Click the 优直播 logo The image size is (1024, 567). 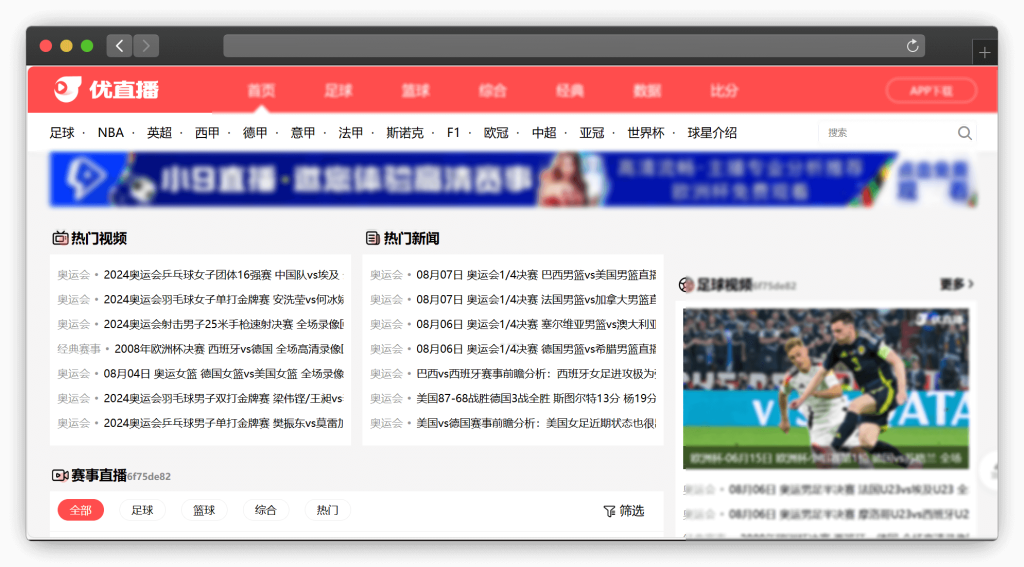(x=106, y=89)
